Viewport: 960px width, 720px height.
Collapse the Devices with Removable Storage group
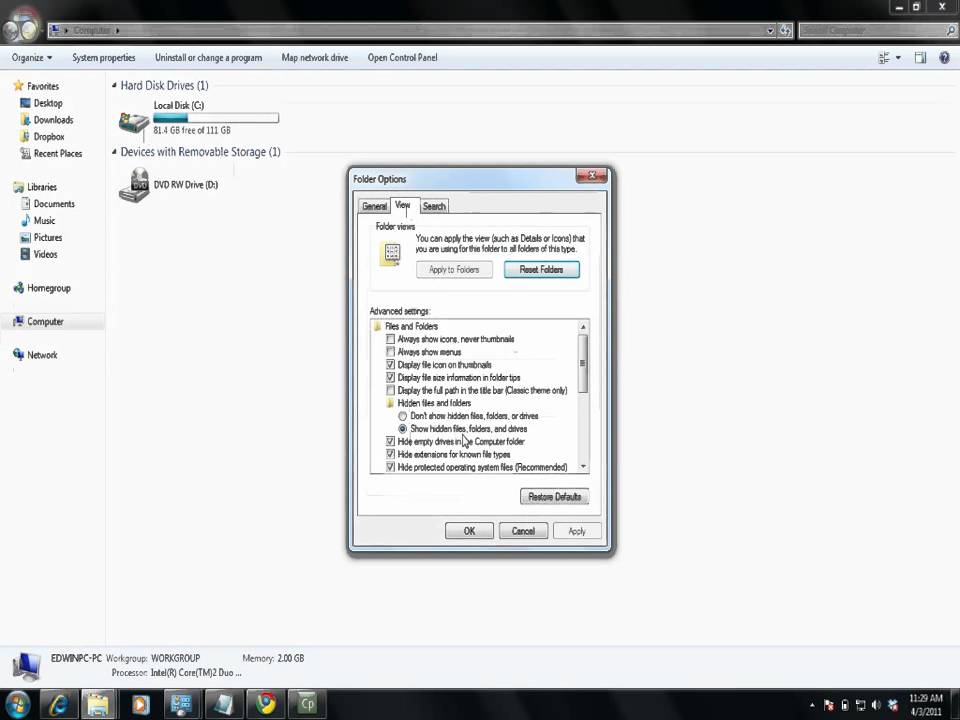point(114,152)
